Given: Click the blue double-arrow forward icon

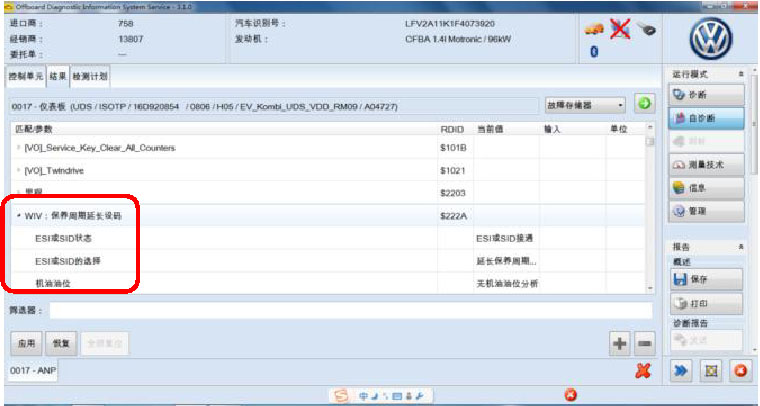Looking at the screenshot, I should click(681, 371).
